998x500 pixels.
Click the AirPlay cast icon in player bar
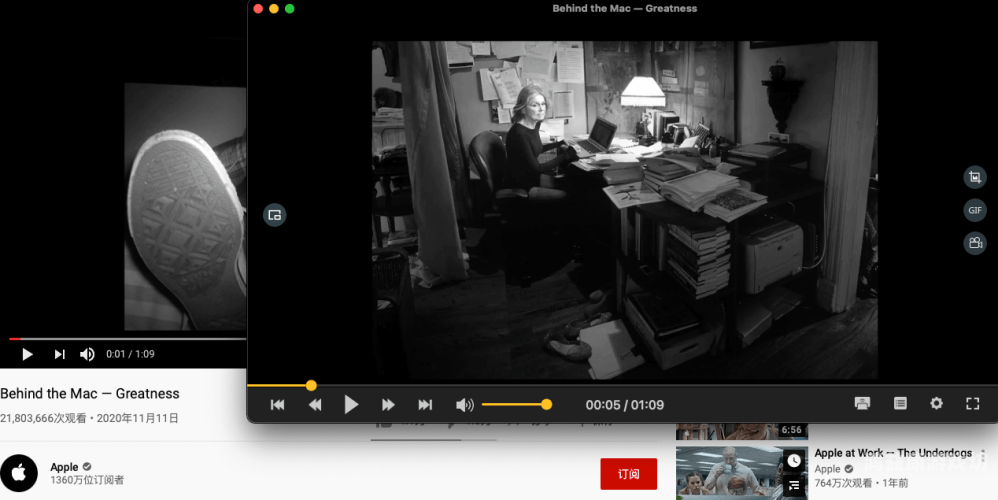(862, 403)
